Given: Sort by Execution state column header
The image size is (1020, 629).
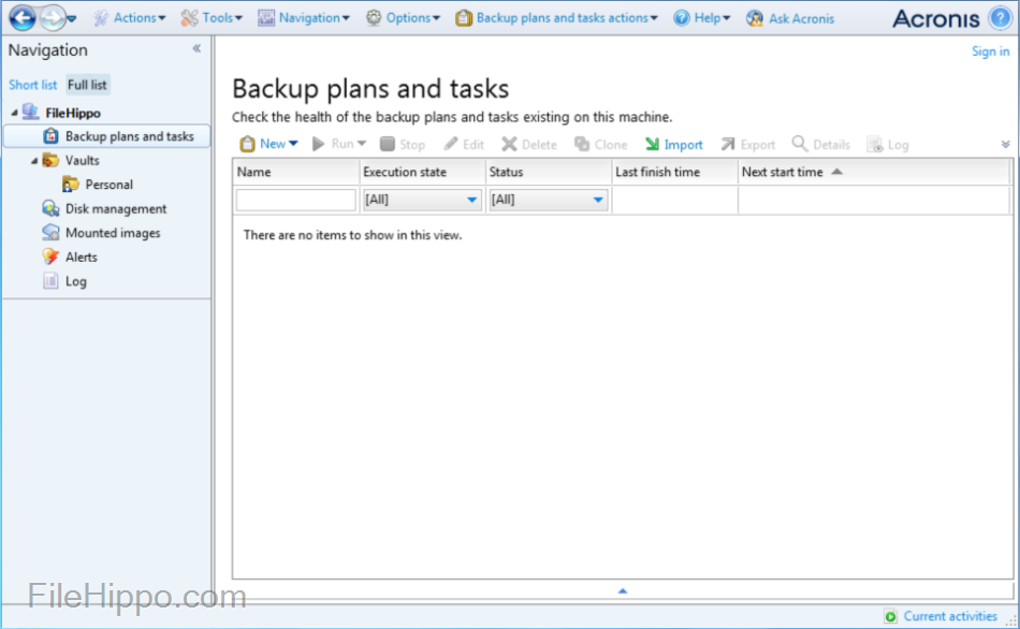Looking at the screenshot, I should [x=422, y=172].
